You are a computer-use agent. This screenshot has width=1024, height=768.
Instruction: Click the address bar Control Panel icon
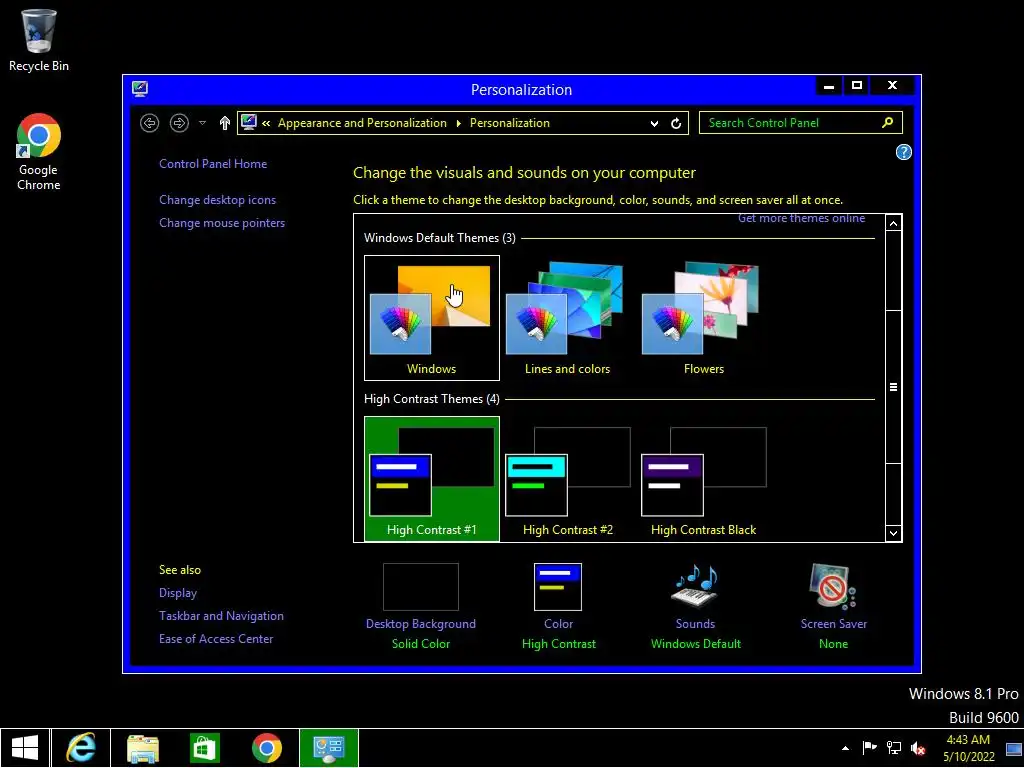click(248, 122)
